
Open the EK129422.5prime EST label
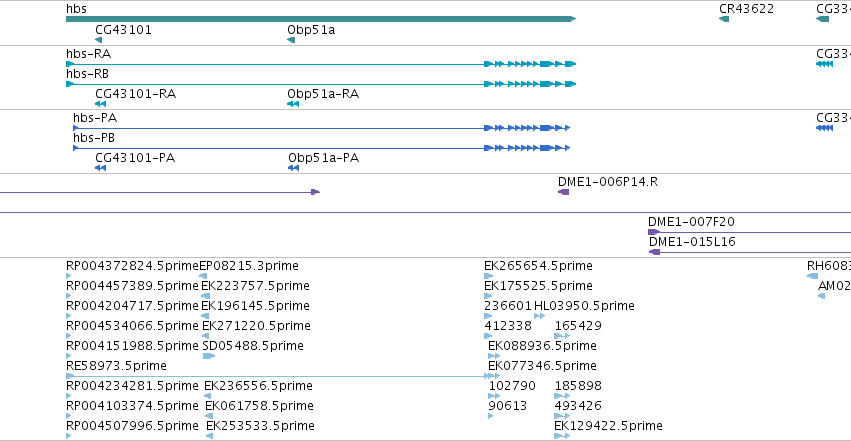coord(608,426)
